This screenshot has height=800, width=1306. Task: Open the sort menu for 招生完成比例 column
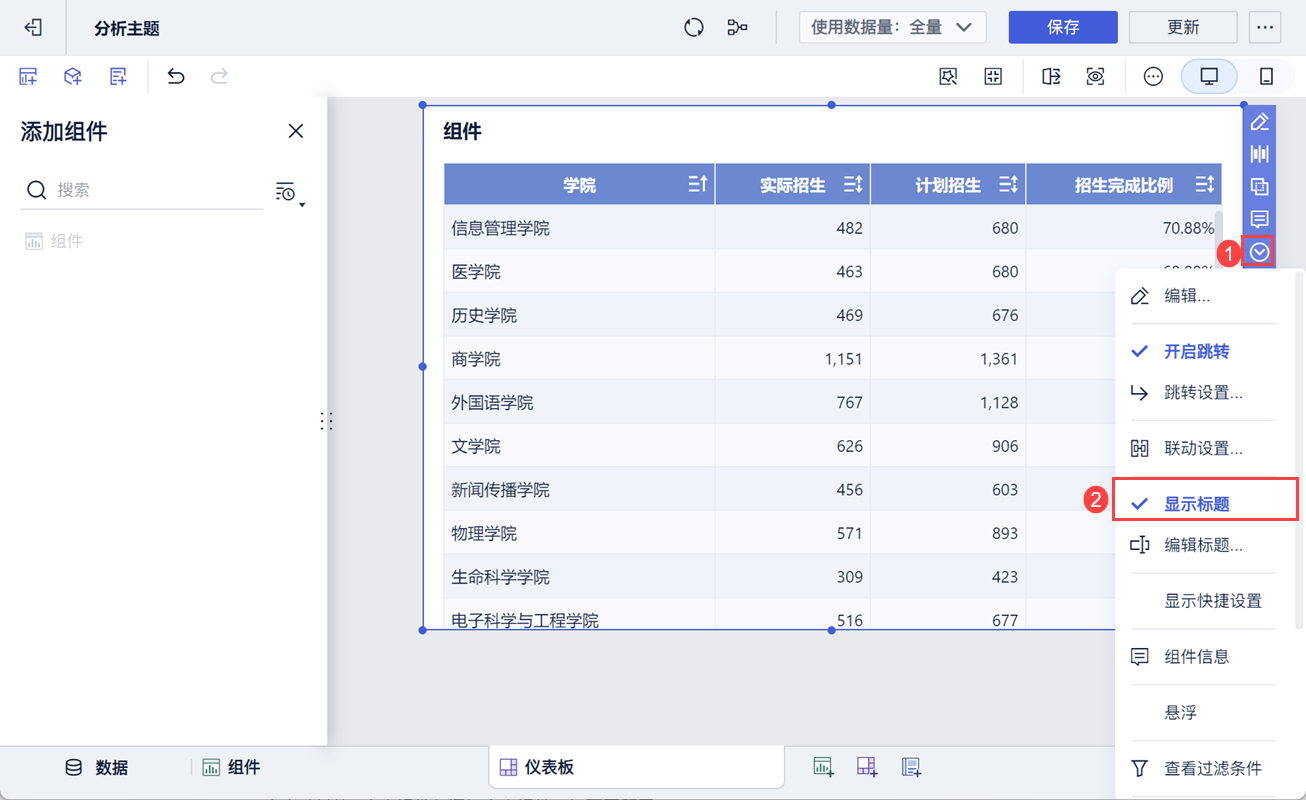[1205, 184]
